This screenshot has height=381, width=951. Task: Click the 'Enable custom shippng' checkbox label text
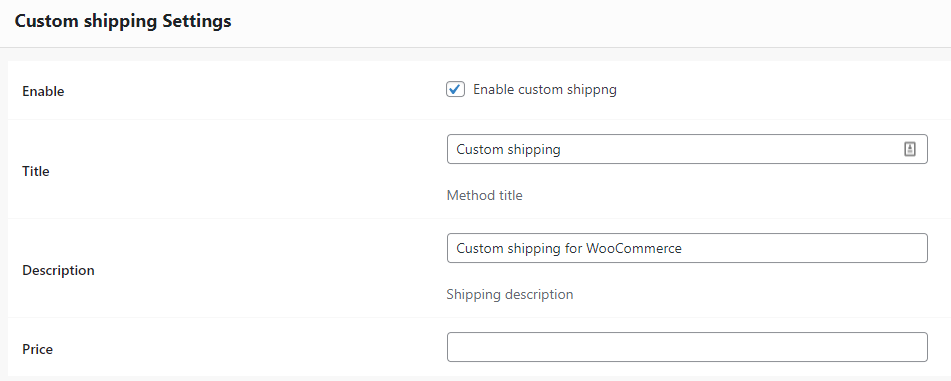click(545, 90)
